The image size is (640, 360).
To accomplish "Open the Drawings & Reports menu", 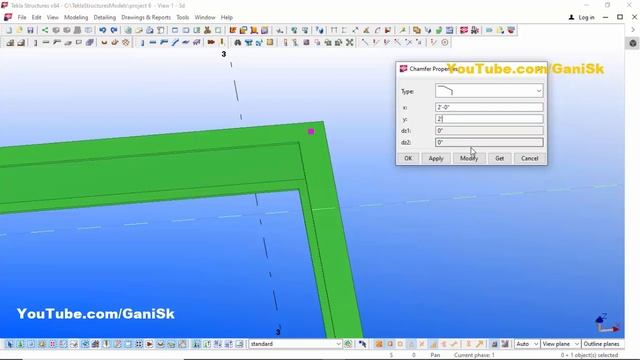I will click(146, 18).
